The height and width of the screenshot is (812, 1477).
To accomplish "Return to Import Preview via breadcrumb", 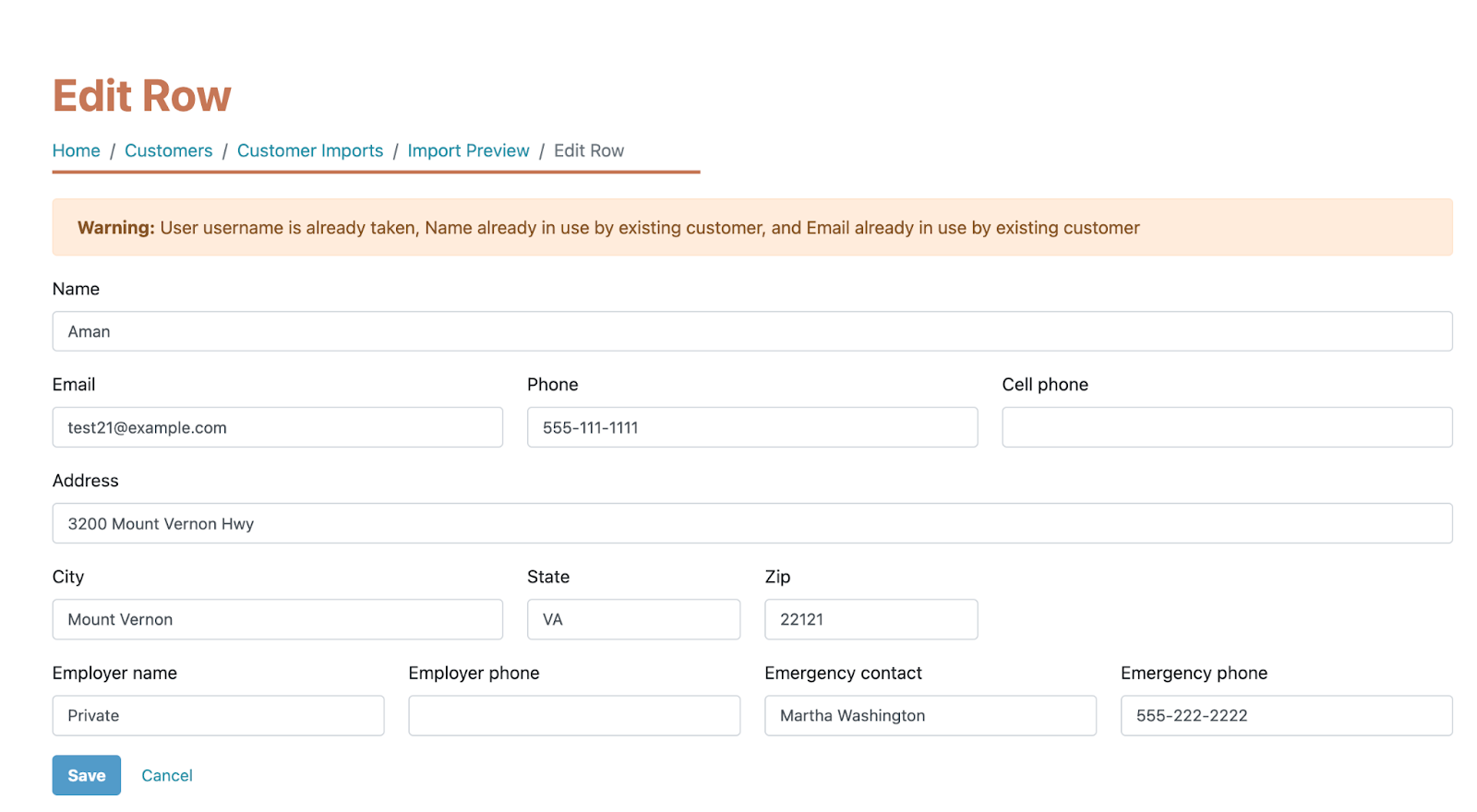I will click(468, 150).
